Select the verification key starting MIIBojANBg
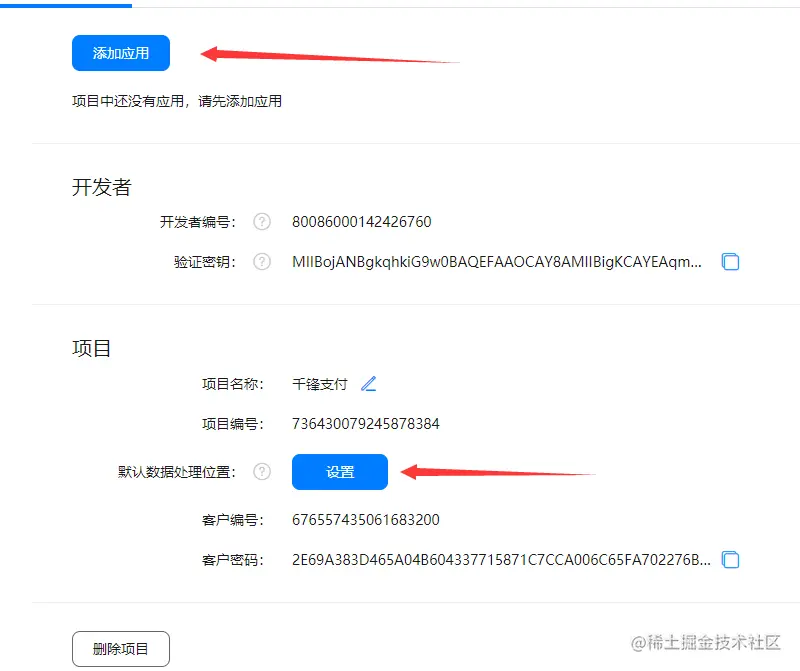 point(497,262)
